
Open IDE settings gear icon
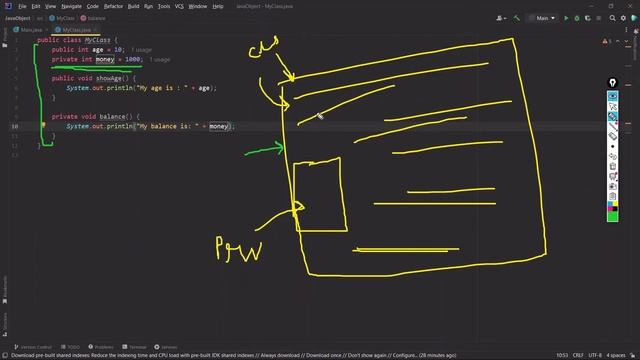[x=623, y=18]
